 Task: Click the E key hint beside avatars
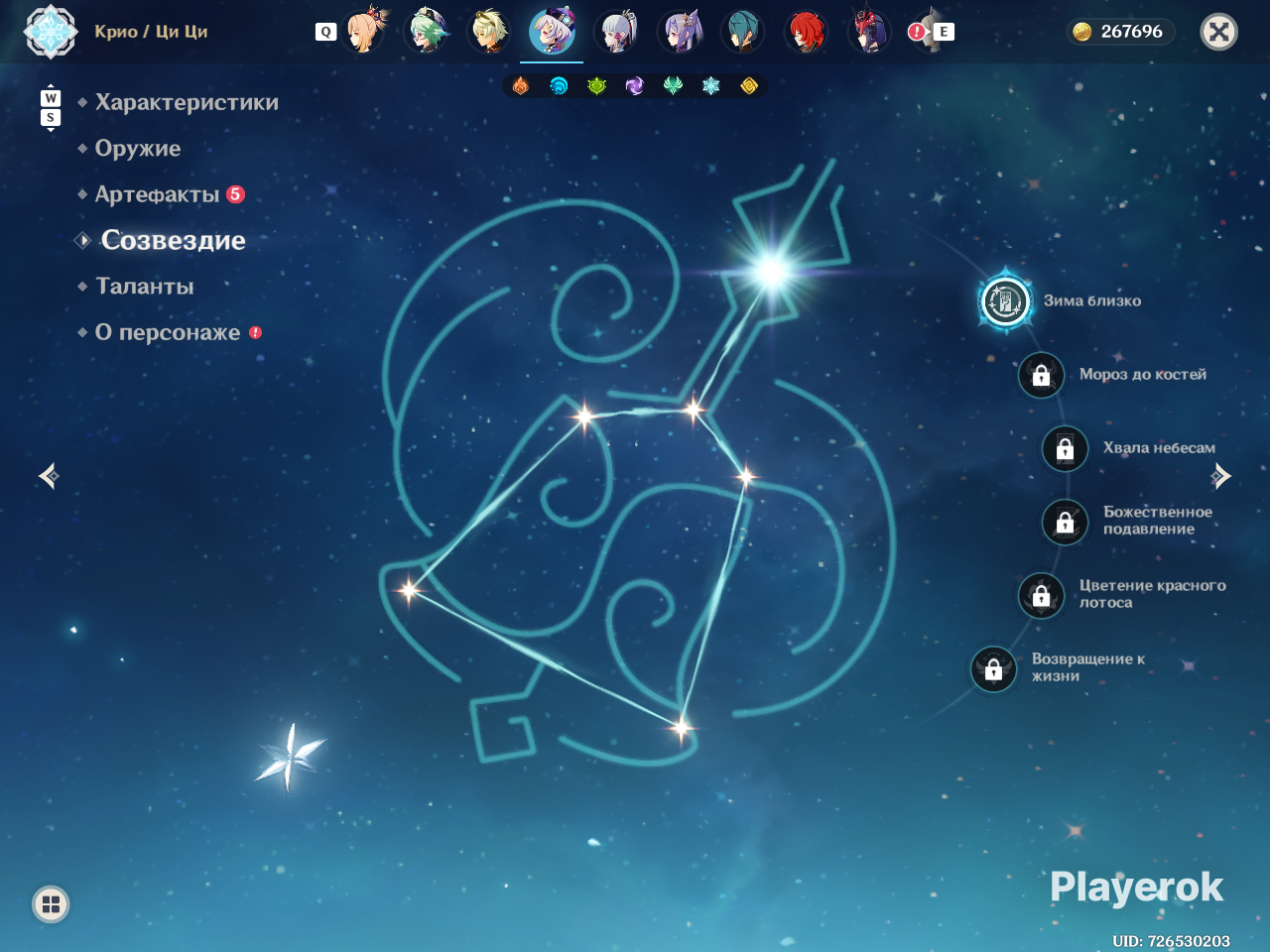[x=944, y=32]
